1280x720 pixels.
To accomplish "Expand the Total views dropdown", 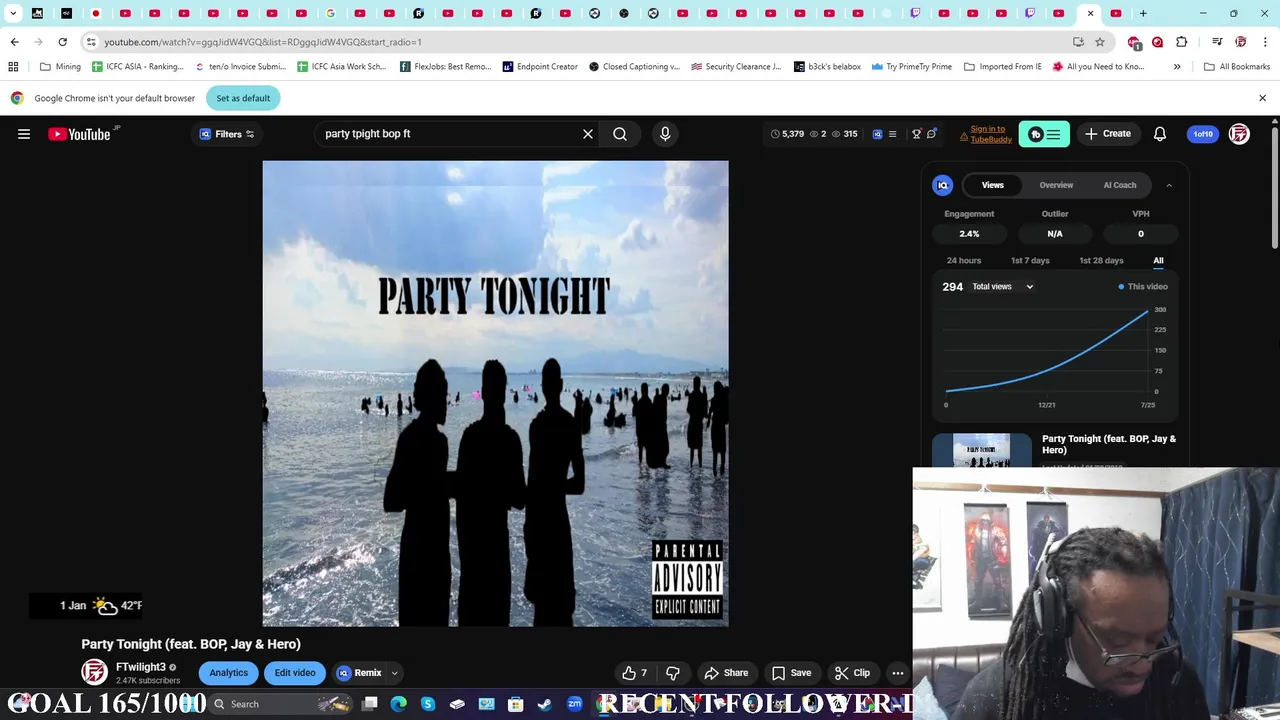I will pos(1003,287).
